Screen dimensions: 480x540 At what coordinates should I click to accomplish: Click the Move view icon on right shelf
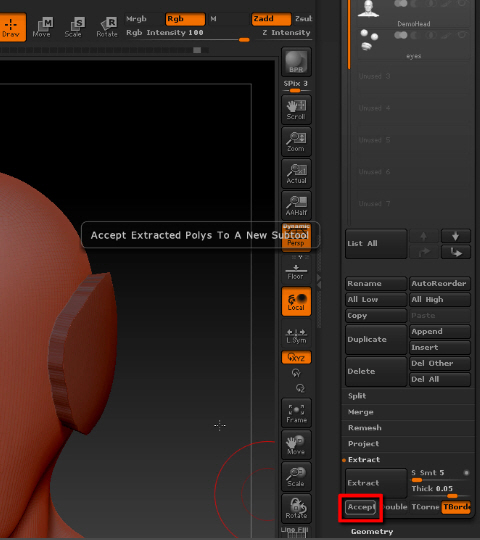[296, 445]
